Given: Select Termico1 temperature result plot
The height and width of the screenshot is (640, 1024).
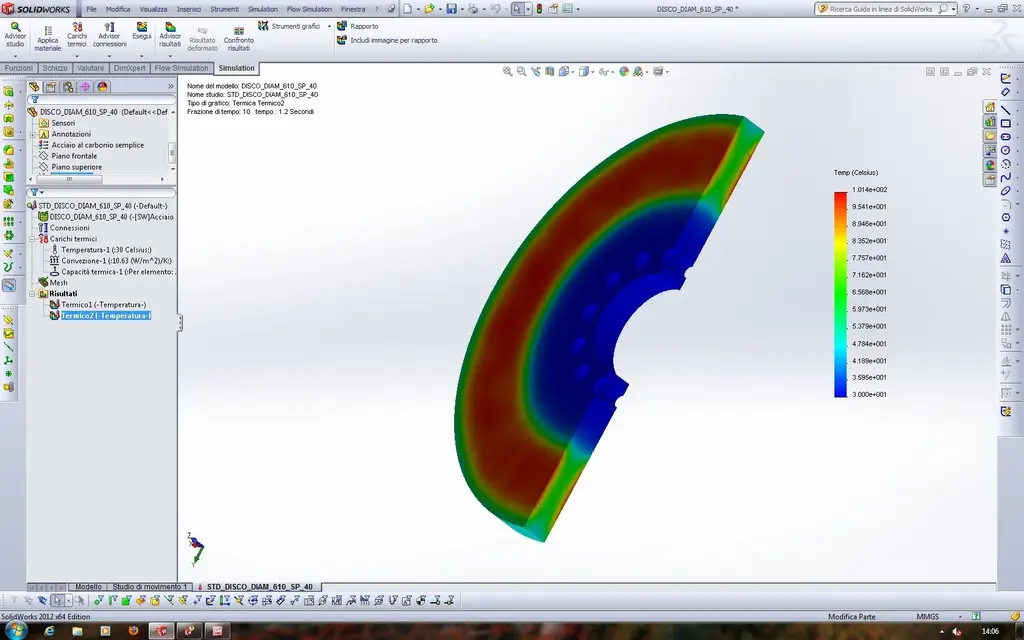Looking at the screenshot, I should click(x=103, y=305).
